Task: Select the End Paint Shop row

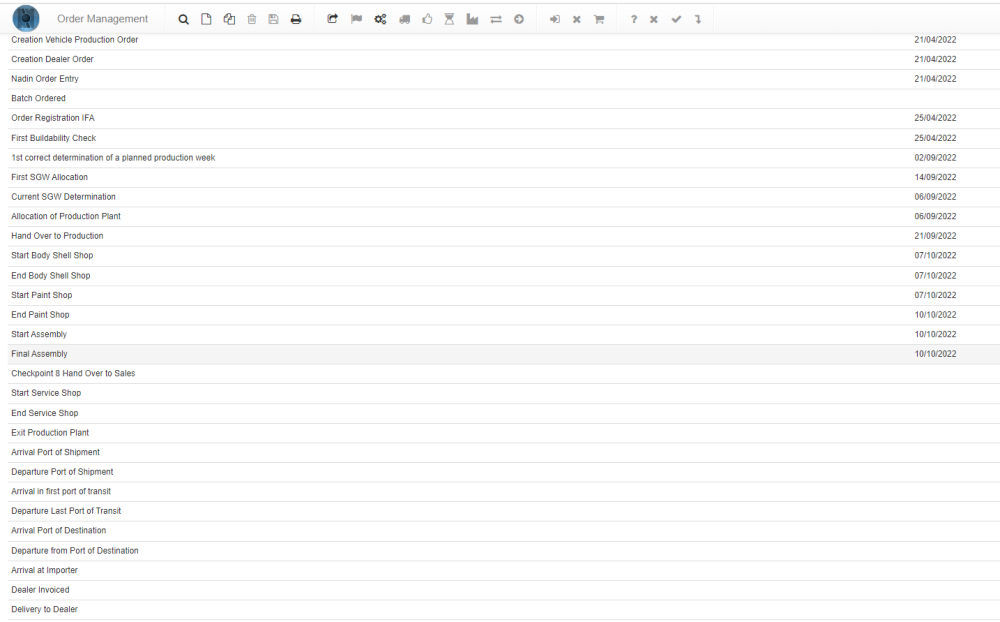Action: (504, 315)
